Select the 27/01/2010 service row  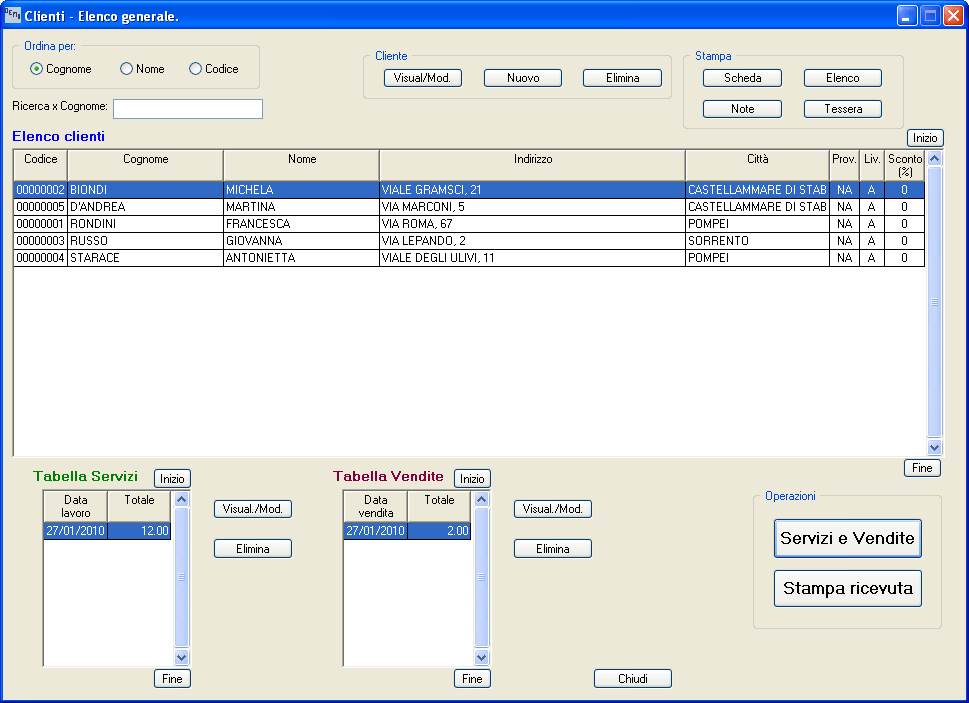coord(107,531)
